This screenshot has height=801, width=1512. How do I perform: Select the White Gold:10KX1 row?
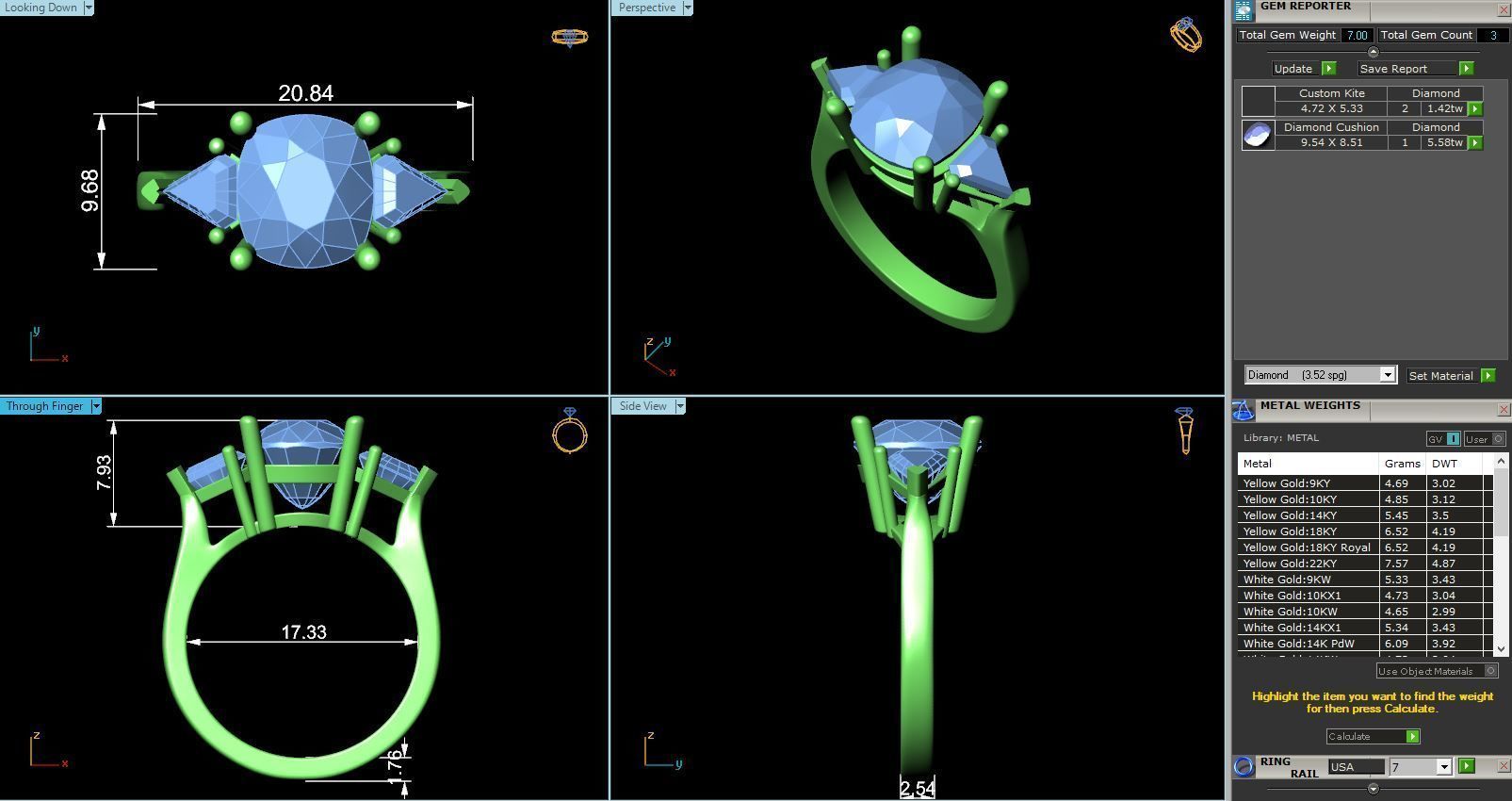[x=1364, y=596]
